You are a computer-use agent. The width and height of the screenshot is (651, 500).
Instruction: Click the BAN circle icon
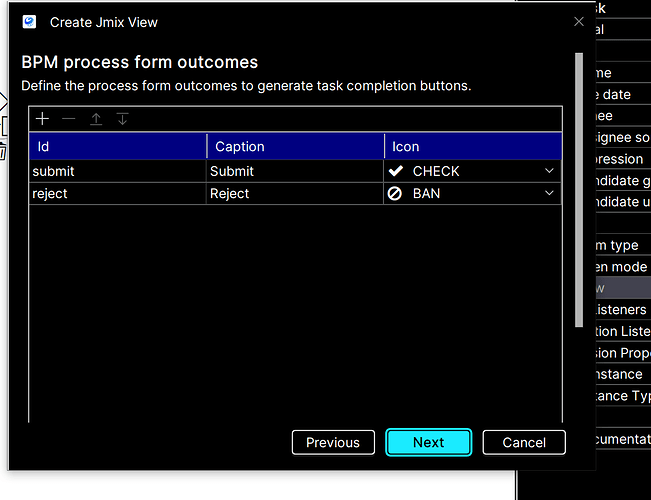pos(394,193)
